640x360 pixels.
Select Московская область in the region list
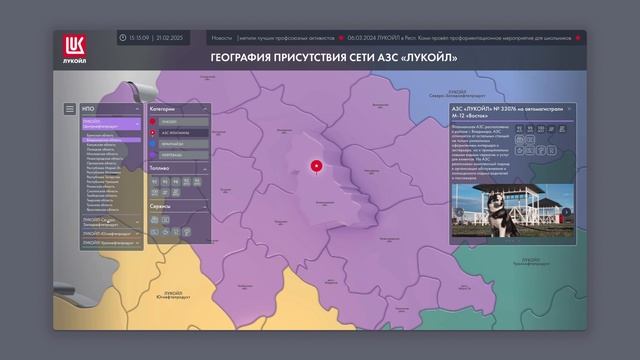point(102,154)
